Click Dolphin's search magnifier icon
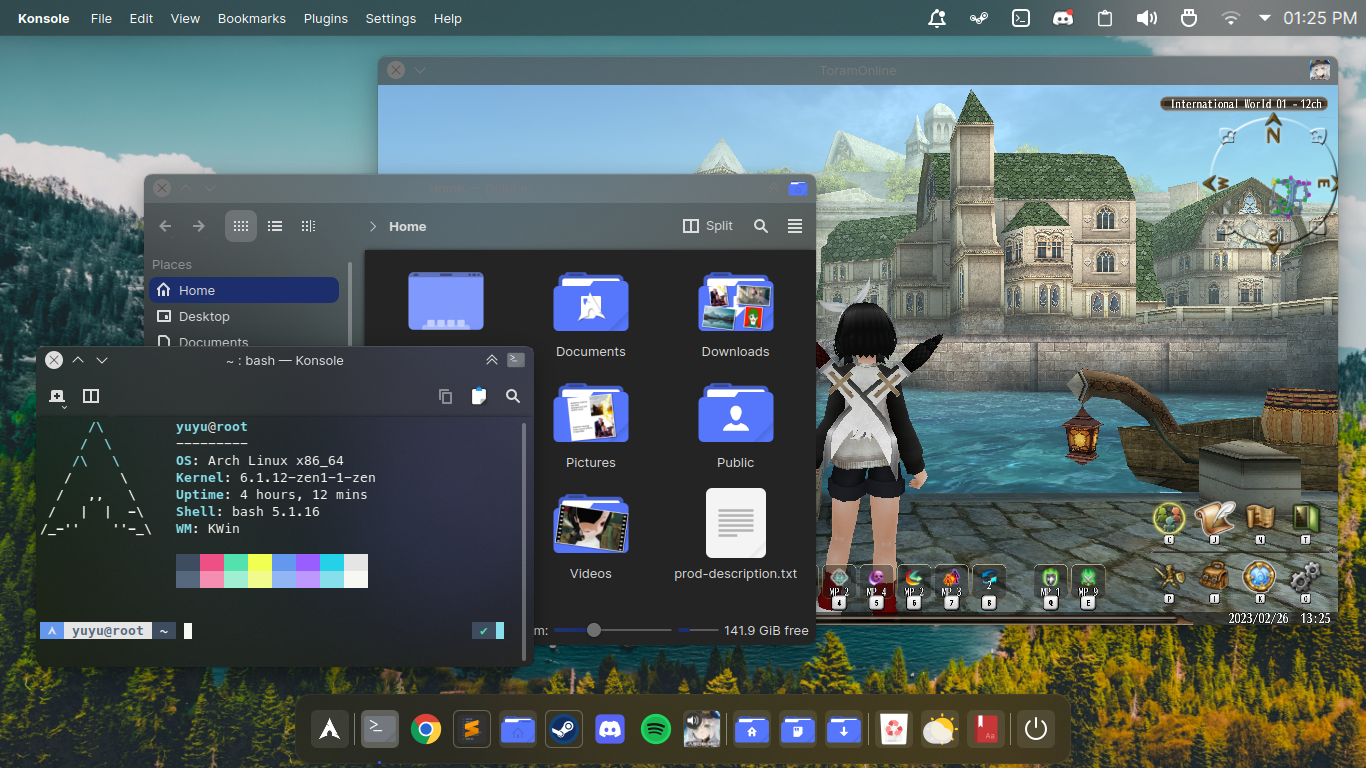 761,226
